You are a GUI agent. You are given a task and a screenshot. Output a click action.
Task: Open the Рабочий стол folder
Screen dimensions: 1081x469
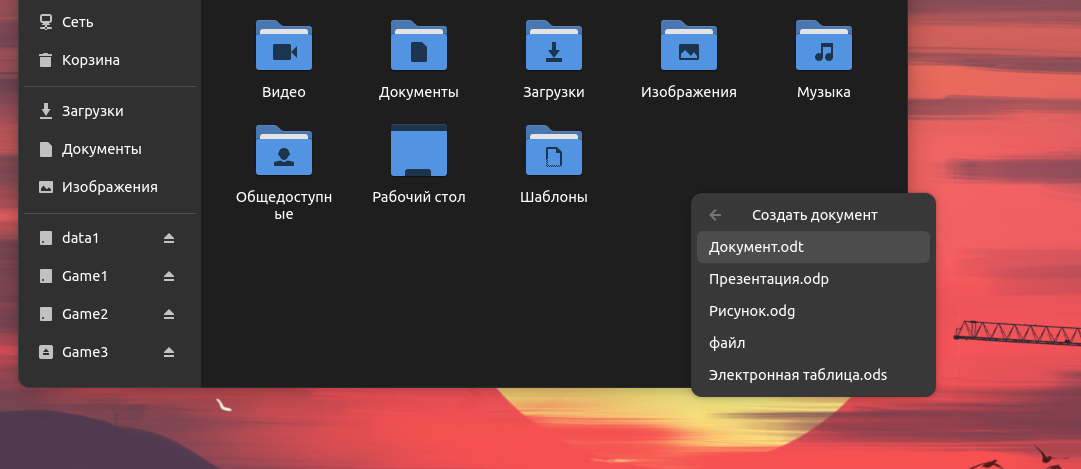coord(418,150)
